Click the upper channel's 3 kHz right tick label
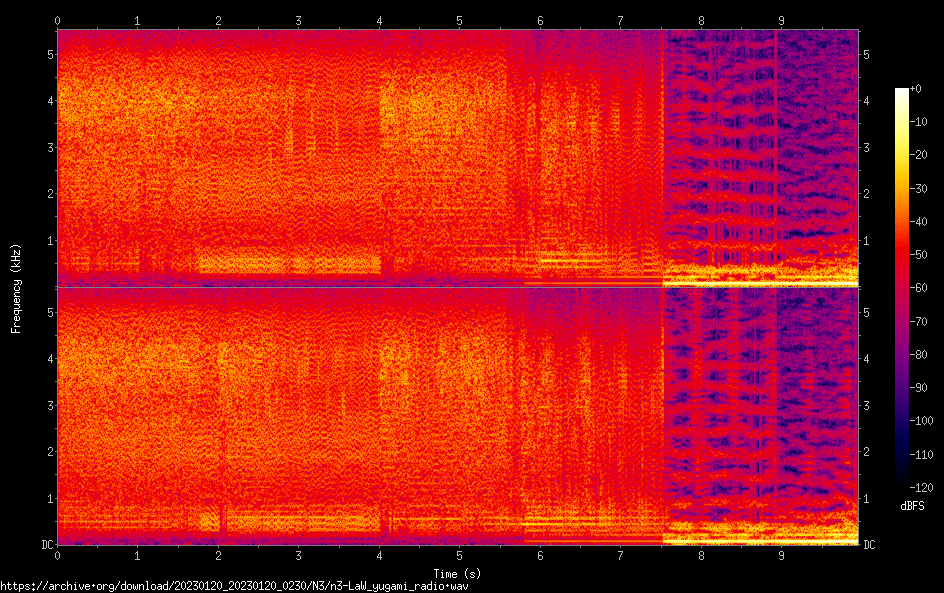The image size is (944, 593). coord(866,147)
